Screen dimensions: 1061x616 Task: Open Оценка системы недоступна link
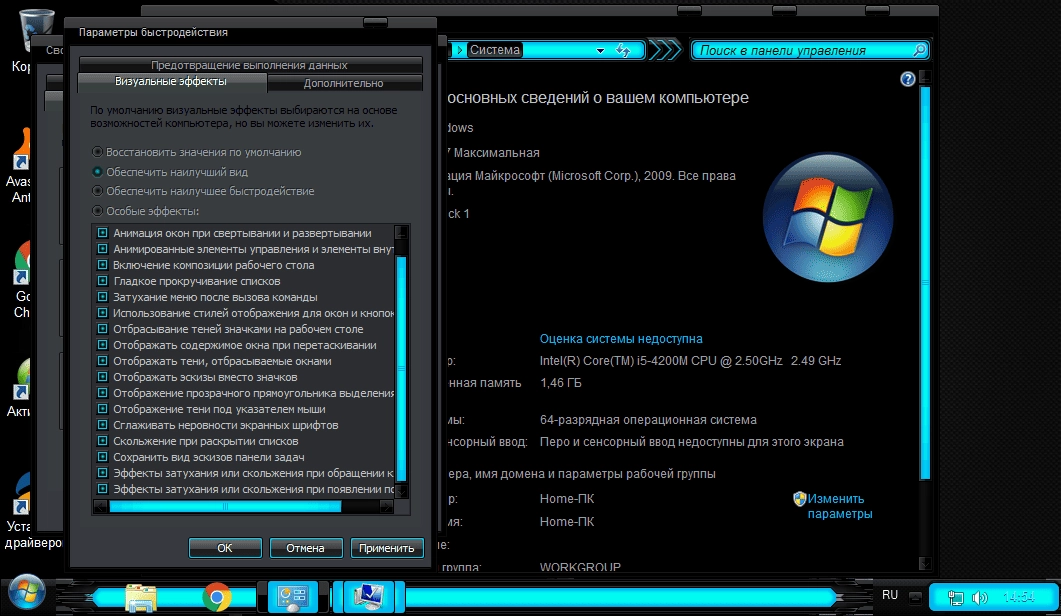point(621,339)
